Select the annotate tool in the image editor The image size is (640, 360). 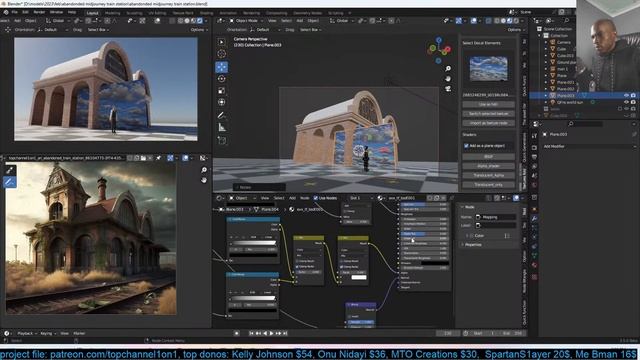[x=10, y=182]
